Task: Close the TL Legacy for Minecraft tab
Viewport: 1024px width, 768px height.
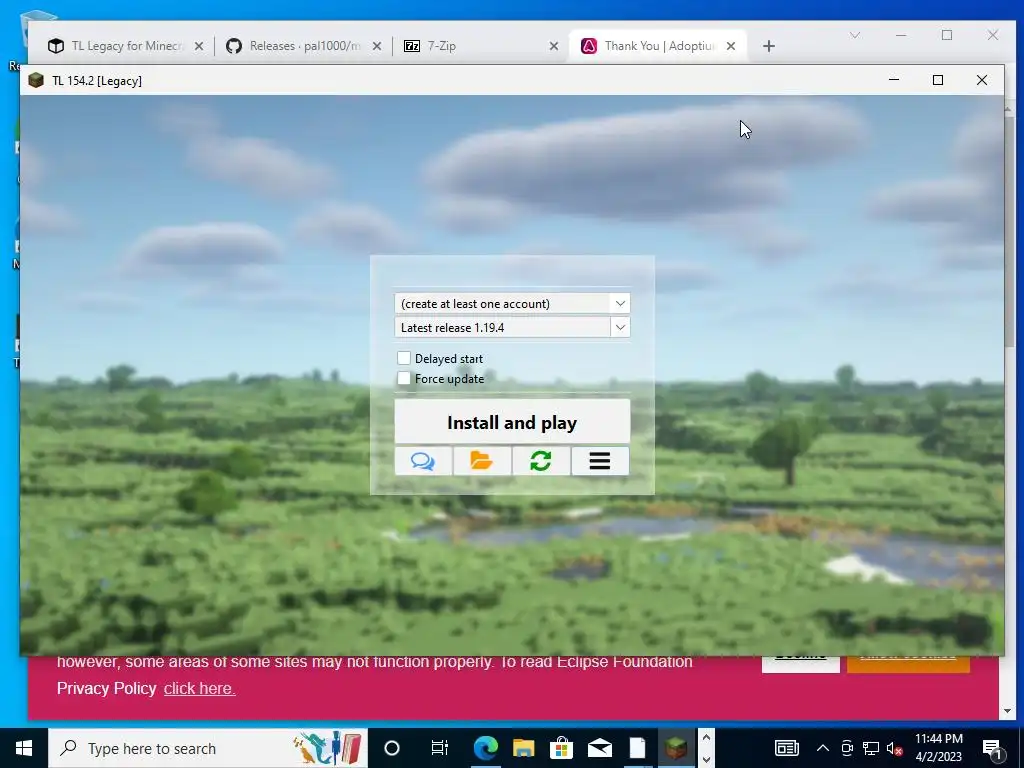Action: pos(199,46)
